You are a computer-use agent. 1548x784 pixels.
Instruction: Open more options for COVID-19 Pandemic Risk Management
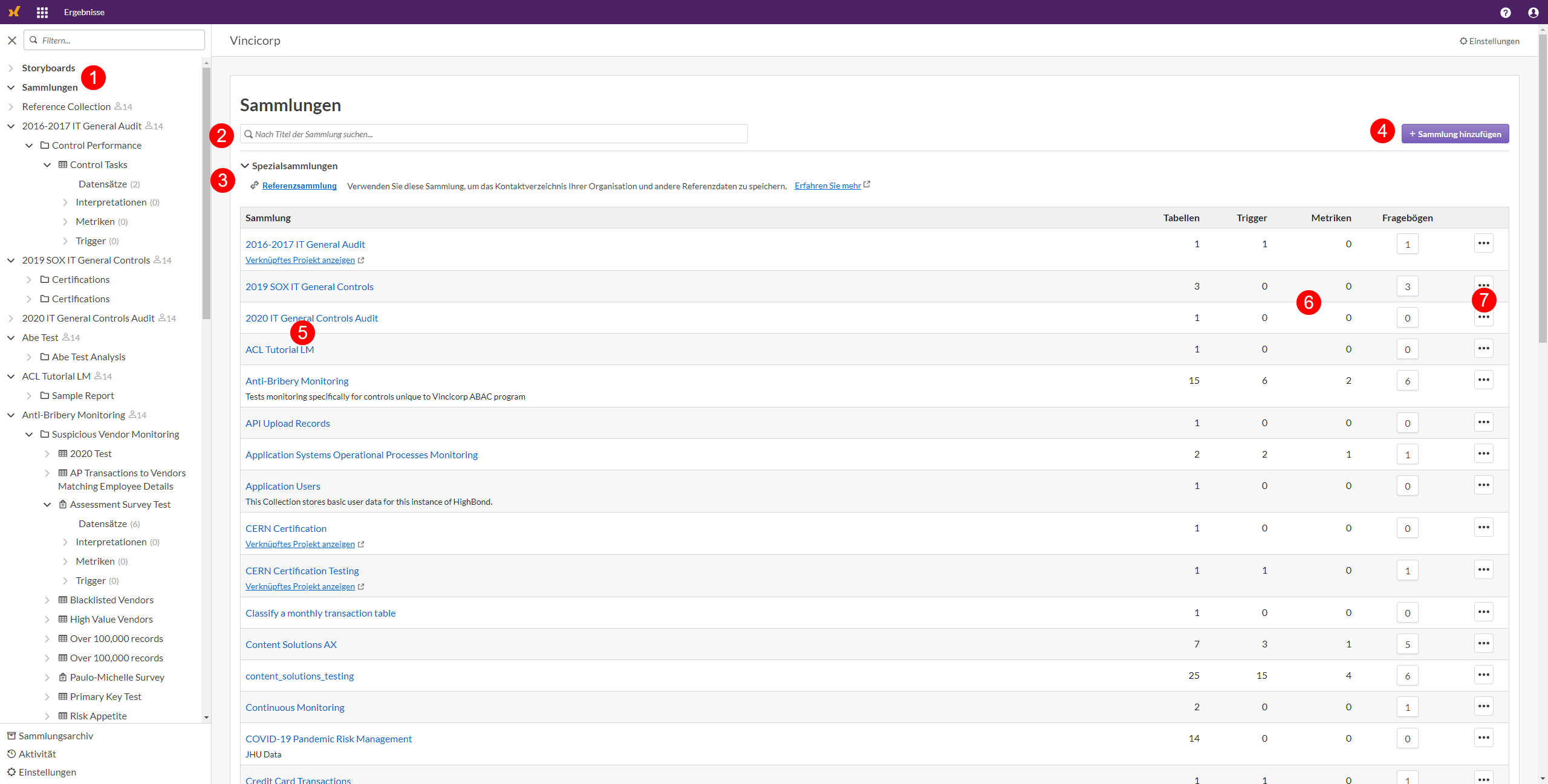coord(1483,737)
